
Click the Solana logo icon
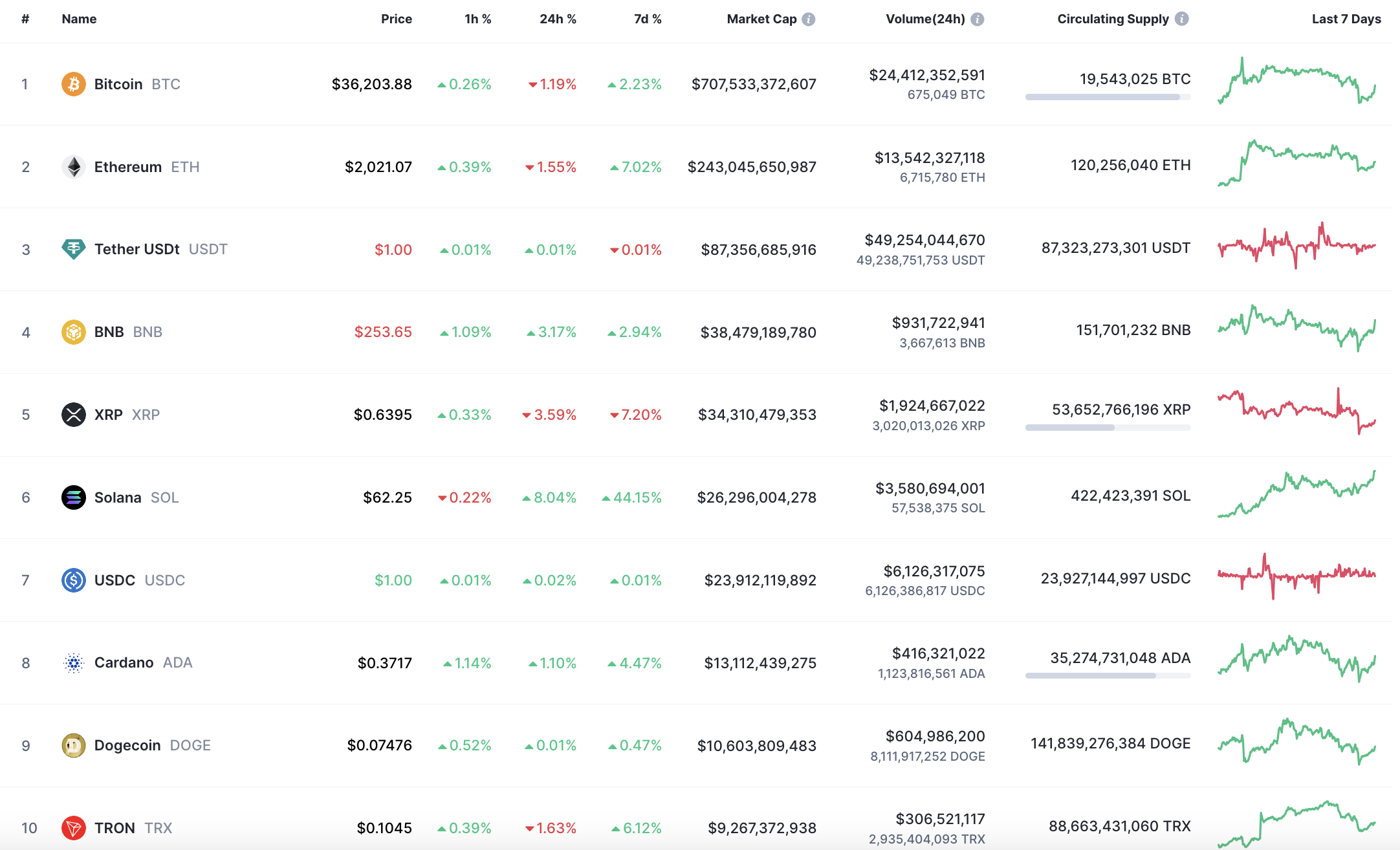pos(74,497)
